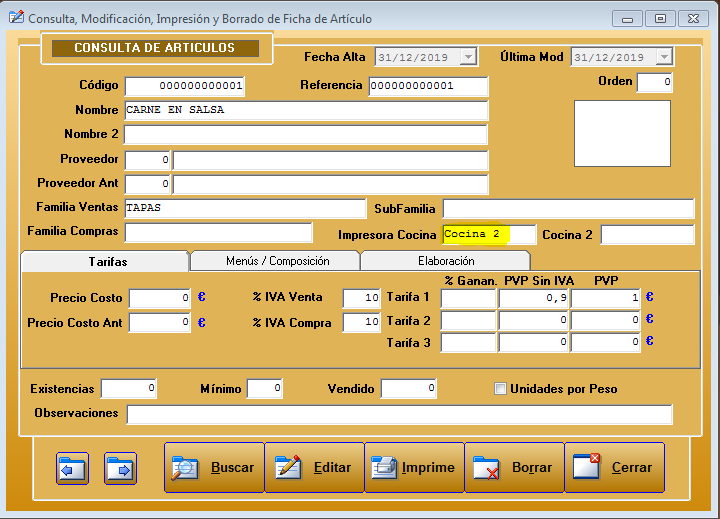
Task: Click the Orden input field
Action: pyautogui.click(x=655, y=82)
